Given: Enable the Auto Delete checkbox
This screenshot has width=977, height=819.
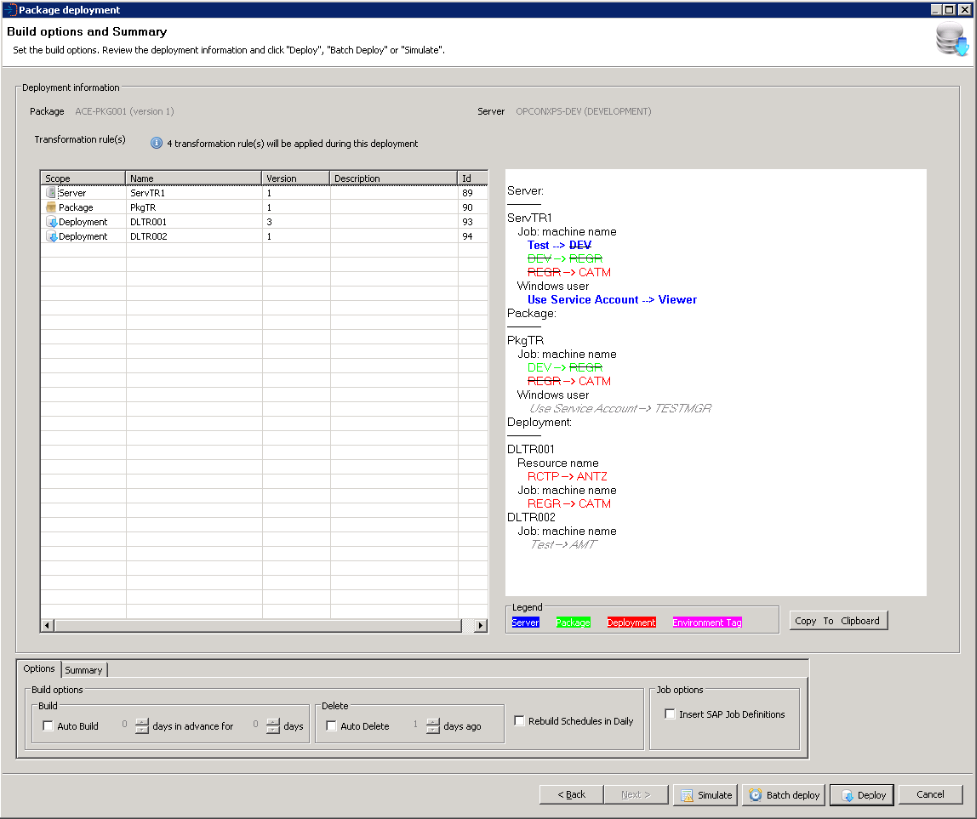Looking at the screenshot, I should pos(331,726).
